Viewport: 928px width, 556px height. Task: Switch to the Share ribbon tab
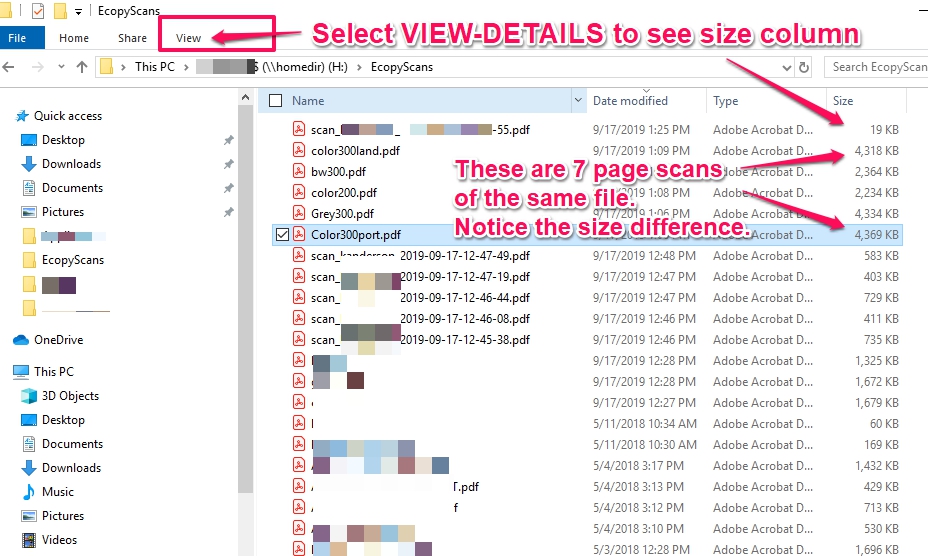[x=132, y=38]
